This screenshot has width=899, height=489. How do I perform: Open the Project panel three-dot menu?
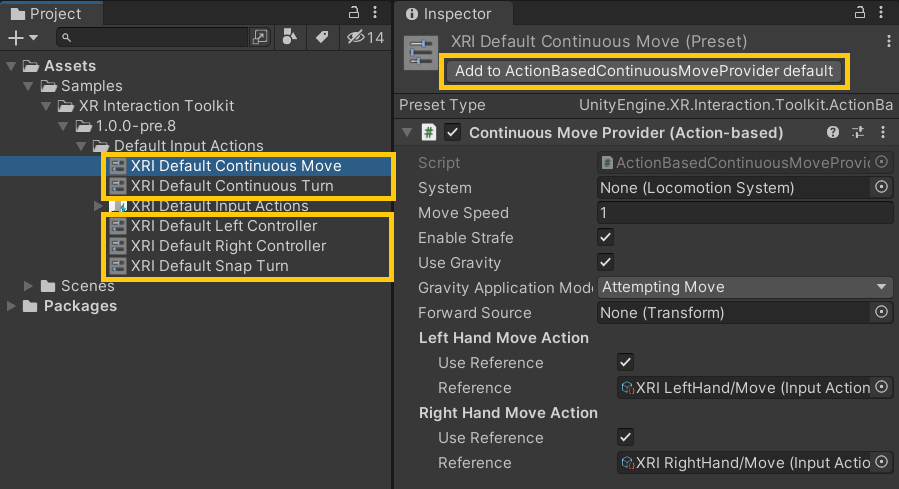pos(375,12)
